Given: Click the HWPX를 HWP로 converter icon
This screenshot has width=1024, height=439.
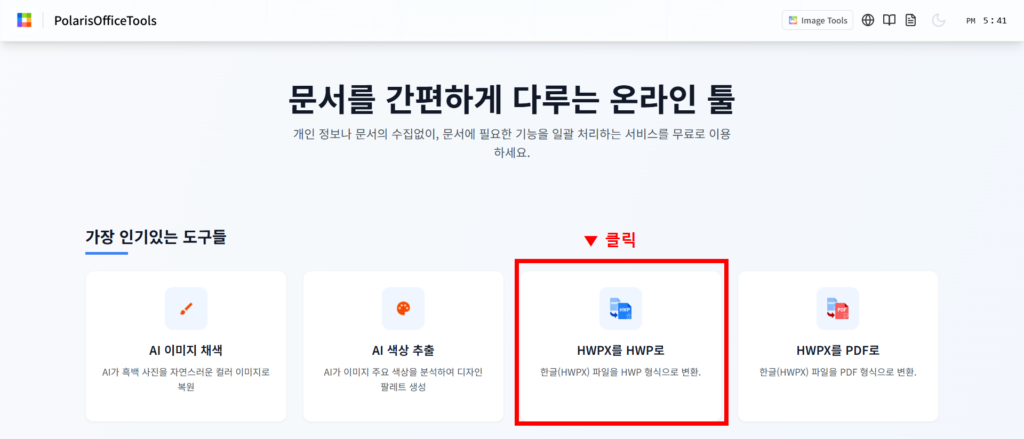Looking at the screenshot, I should click(x=620, y=308).
